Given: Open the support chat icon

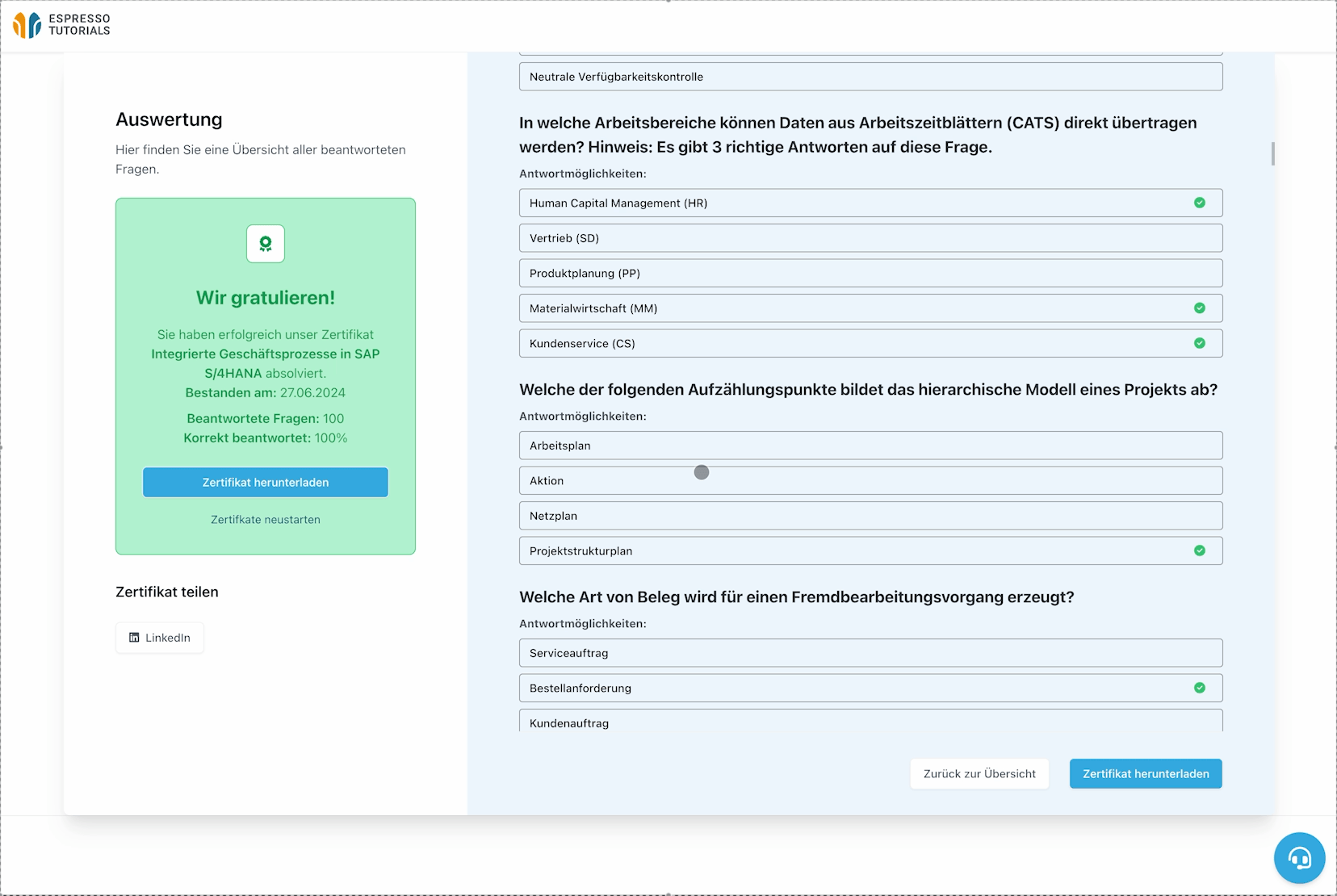Looking at the screenshot, I should coord(1299,858).
